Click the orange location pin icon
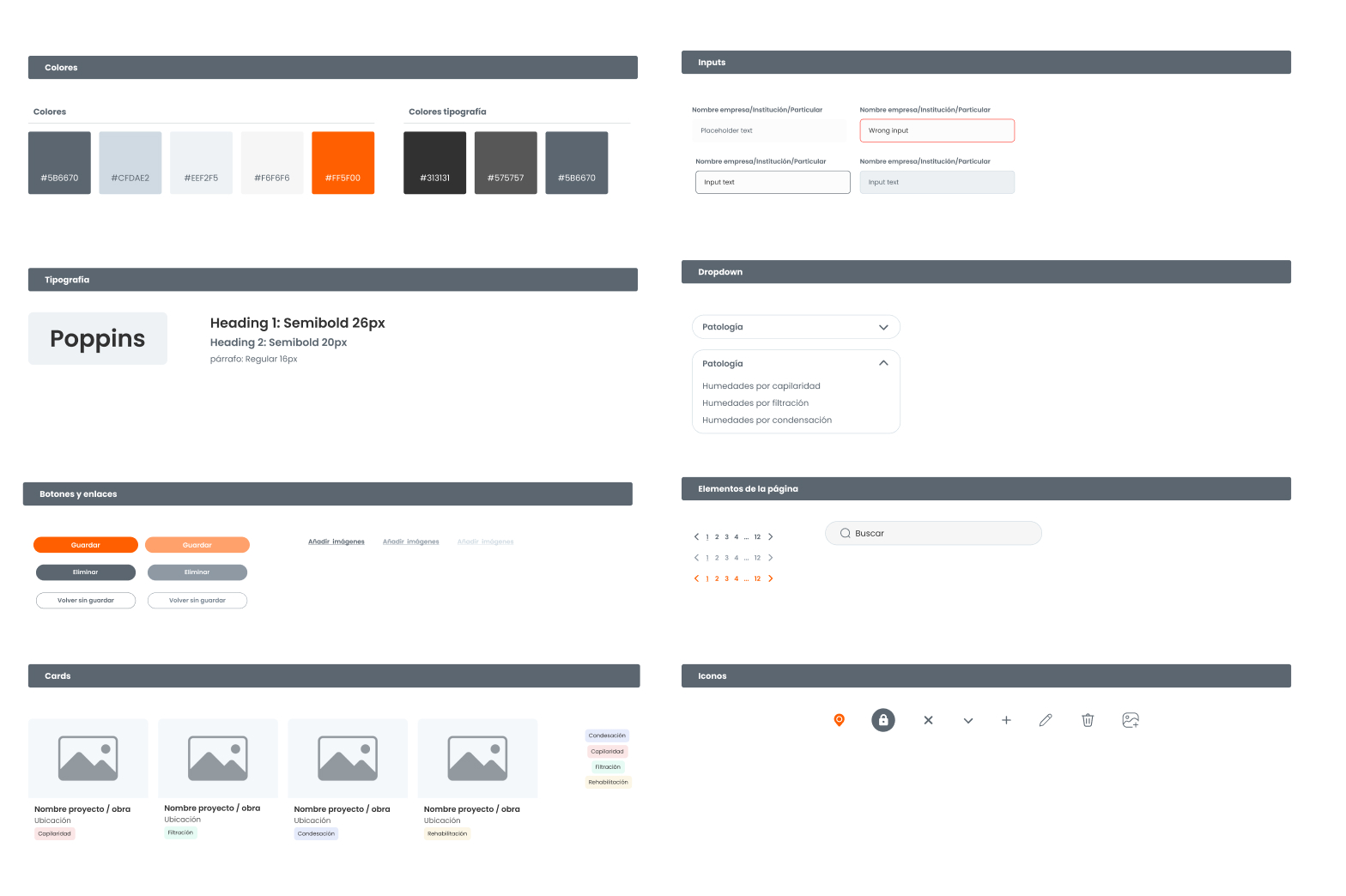1346x896 pixels. tap(839, 720)
